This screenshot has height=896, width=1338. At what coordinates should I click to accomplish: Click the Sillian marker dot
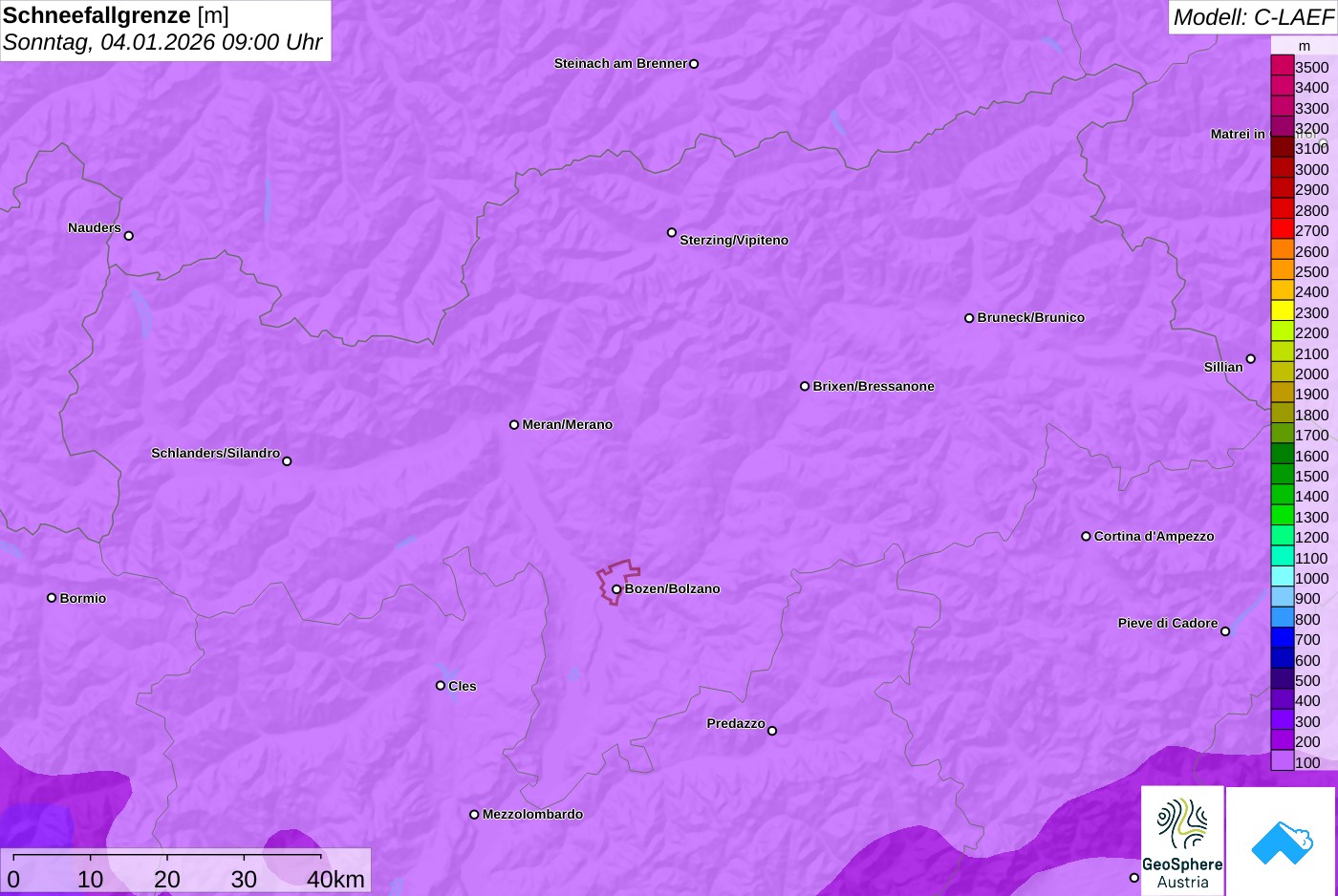[x=1251, y=359]
